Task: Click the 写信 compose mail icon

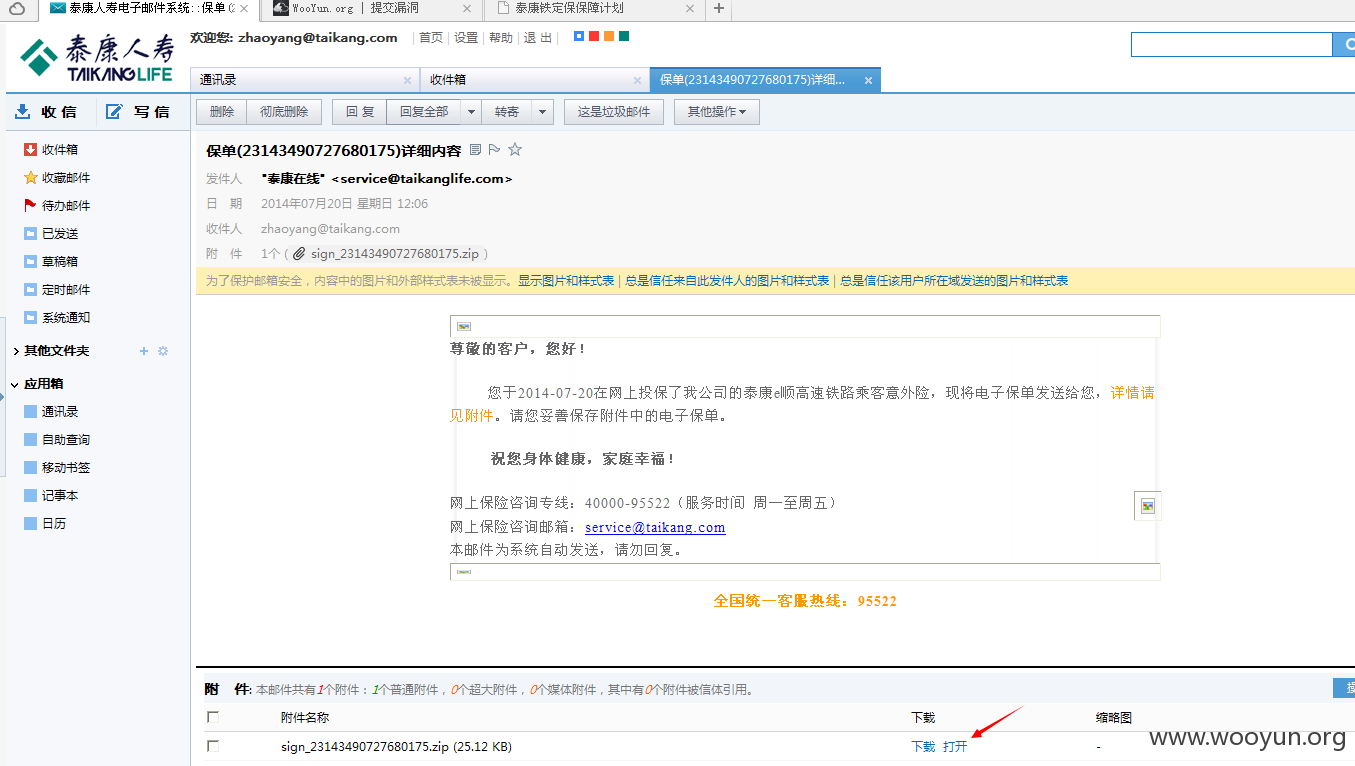Action: coord(115,112)
